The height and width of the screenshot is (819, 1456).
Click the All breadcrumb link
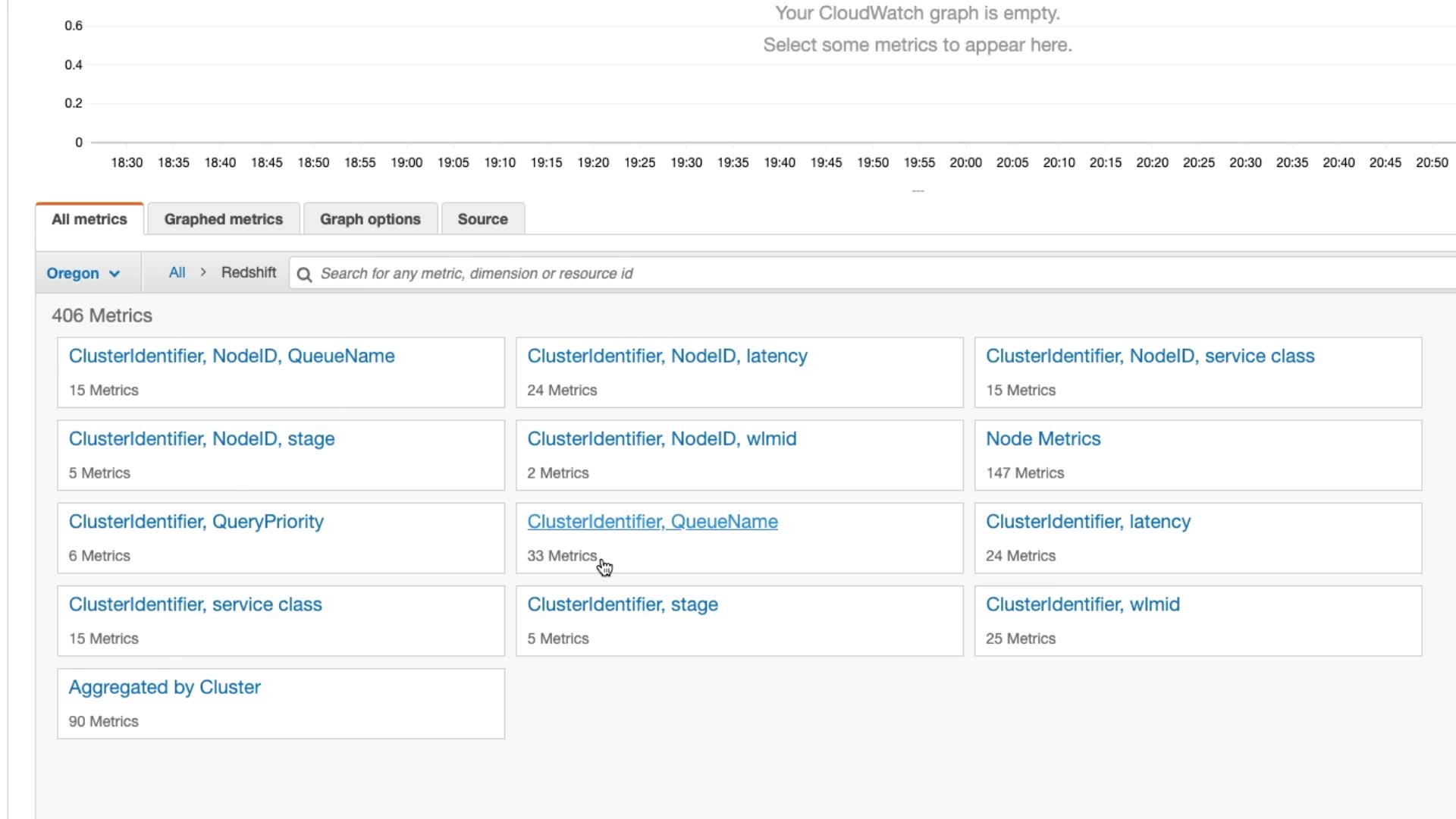click(177, 272)
